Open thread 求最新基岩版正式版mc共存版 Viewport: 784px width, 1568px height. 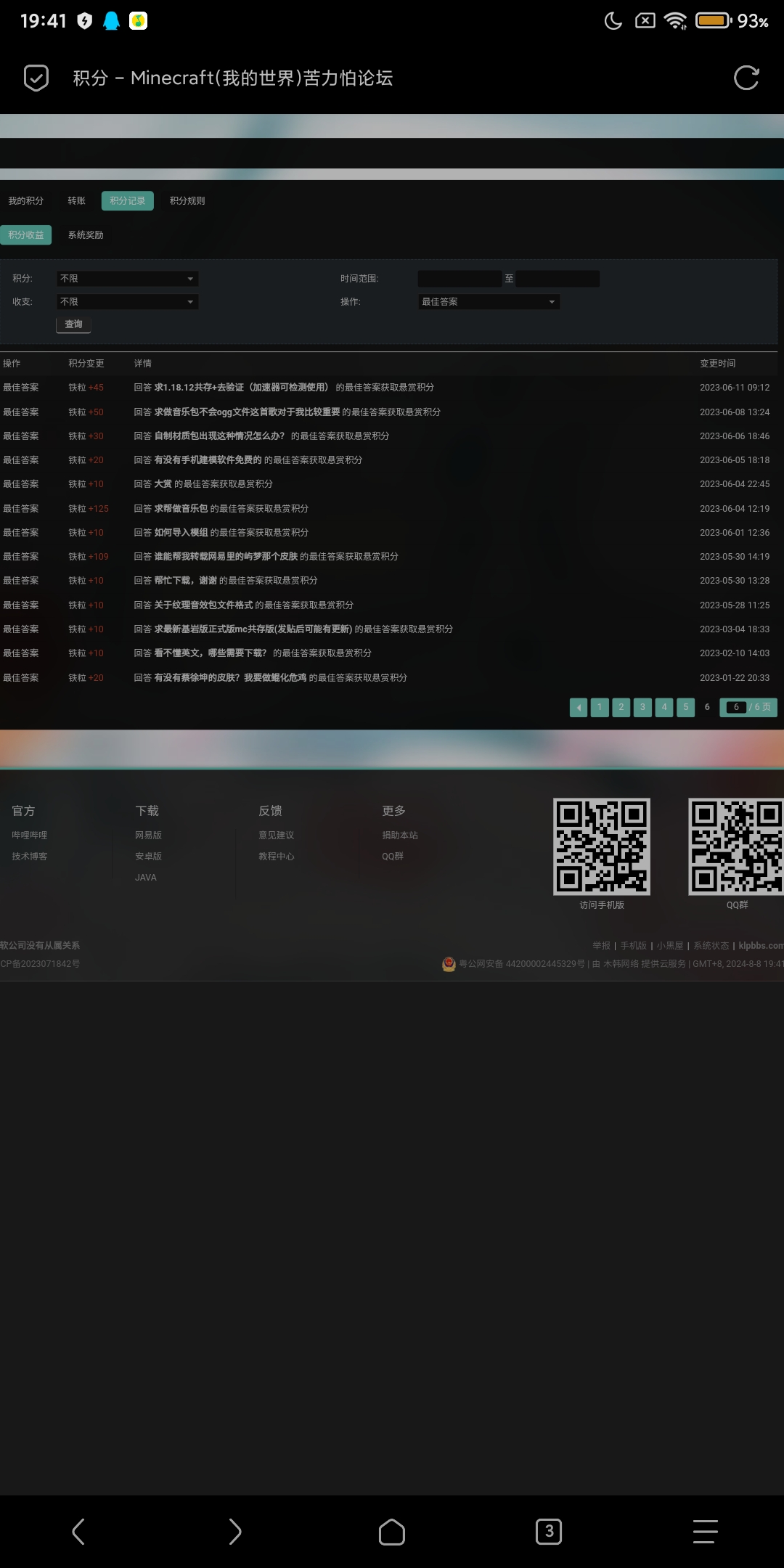pyautogui.click(x=253, y=629)
